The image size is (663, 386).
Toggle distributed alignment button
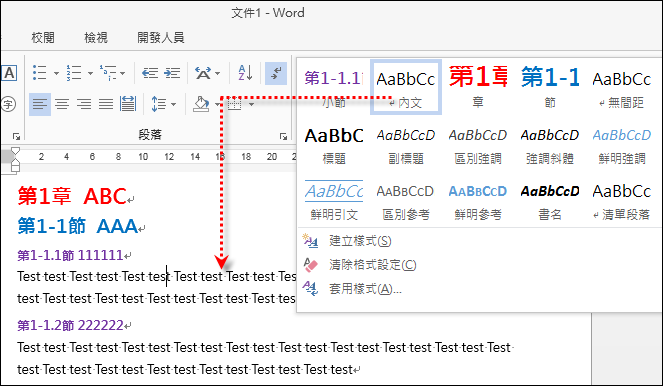128,104
